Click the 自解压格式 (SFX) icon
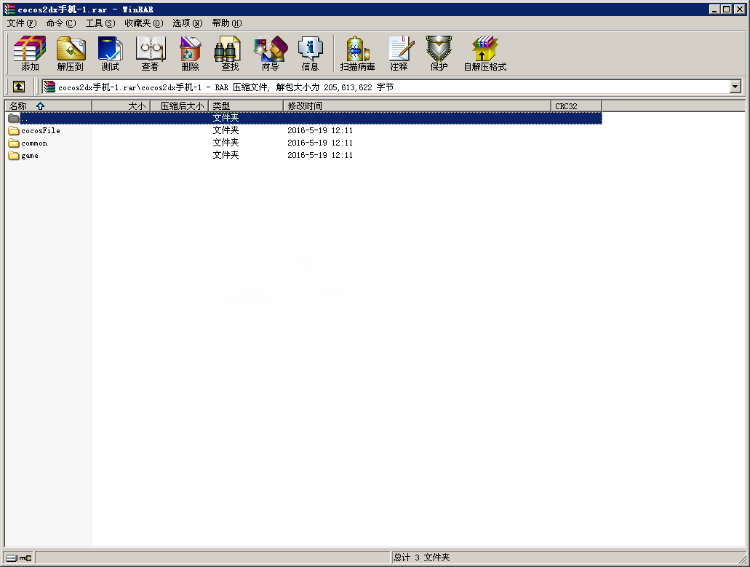 point(485,53)
